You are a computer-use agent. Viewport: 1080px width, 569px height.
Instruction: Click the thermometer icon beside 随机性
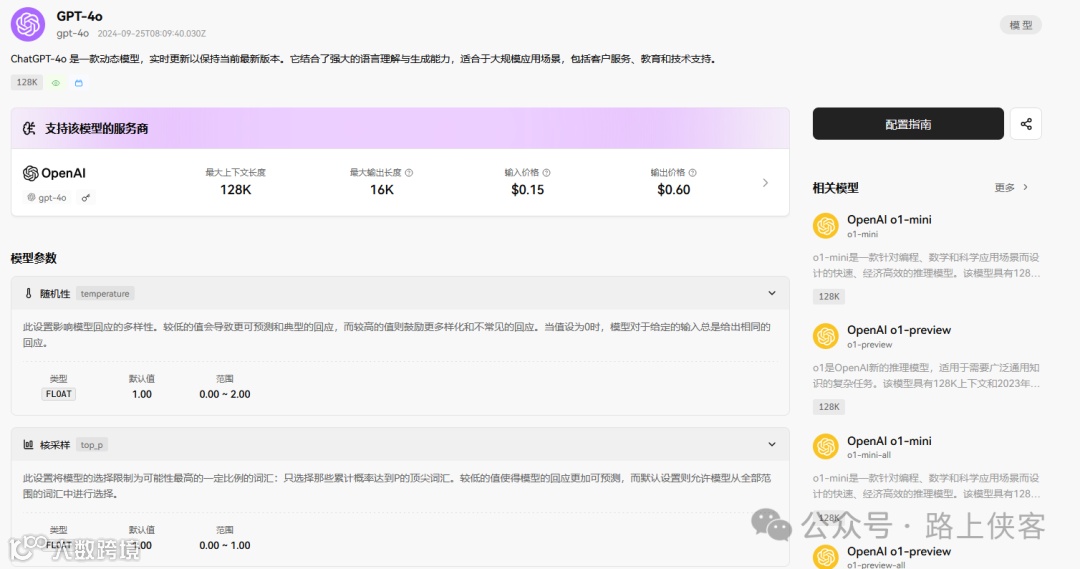[x=28, y=293]
